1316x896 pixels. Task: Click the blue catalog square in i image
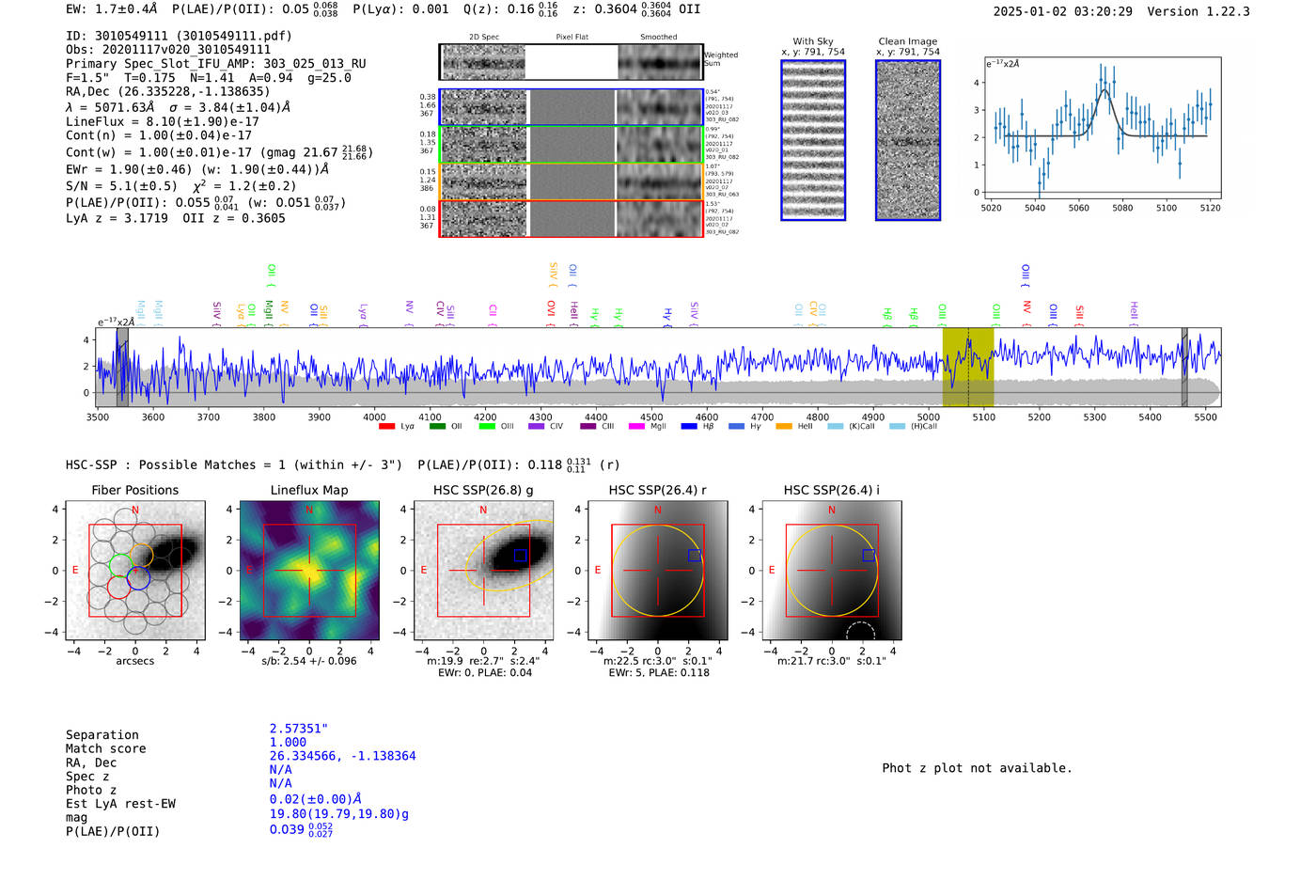click(869, 556)
